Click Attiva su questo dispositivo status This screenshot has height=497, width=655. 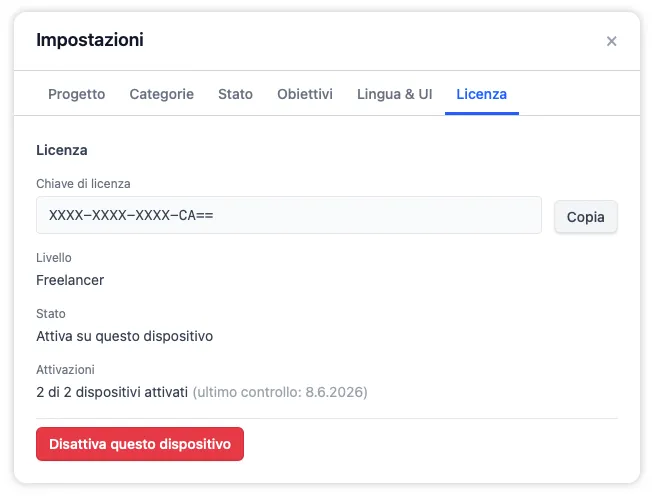(124, 336)
